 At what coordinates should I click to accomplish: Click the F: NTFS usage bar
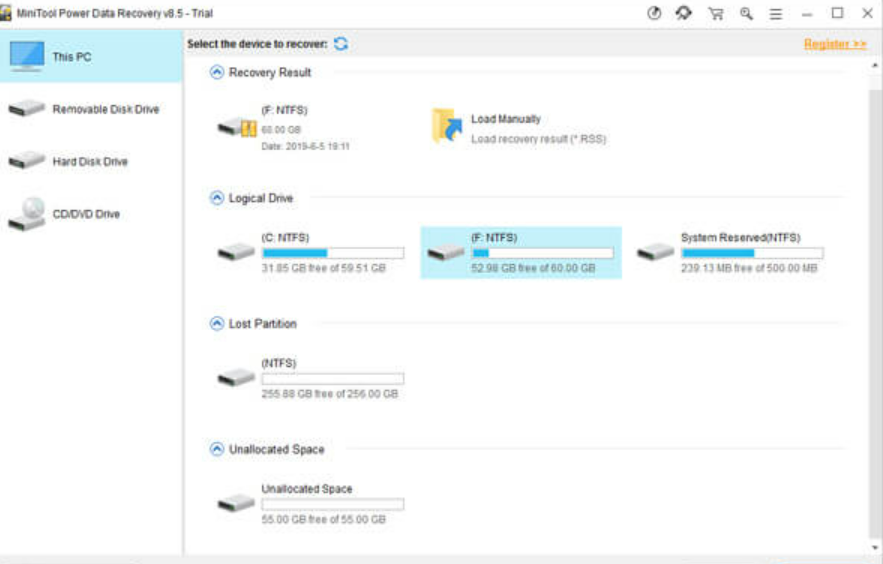pyautogui.click(x=542, y=253)
